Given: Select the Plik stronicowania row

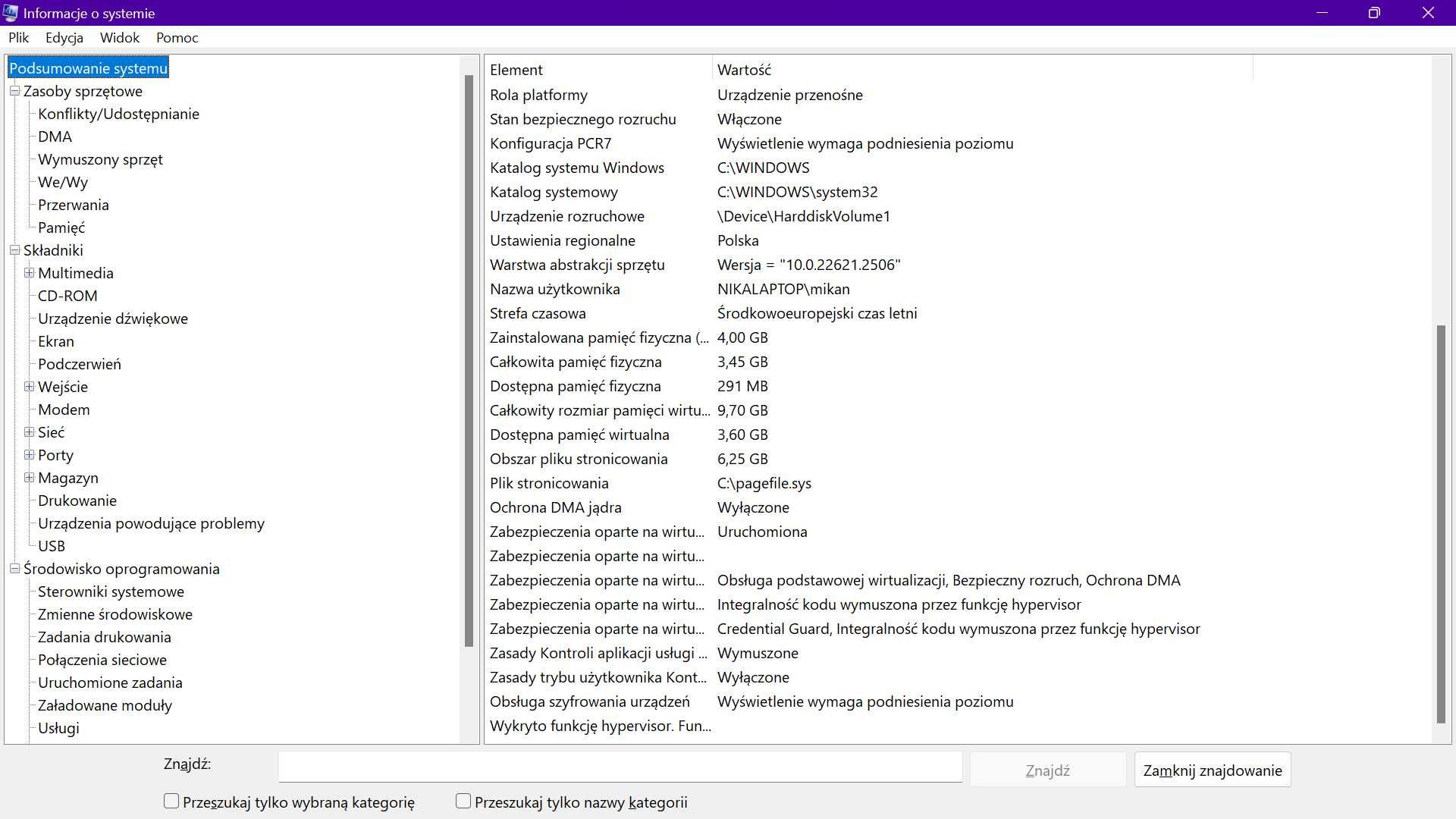Looking at the screenshot, I should [868, 483].
